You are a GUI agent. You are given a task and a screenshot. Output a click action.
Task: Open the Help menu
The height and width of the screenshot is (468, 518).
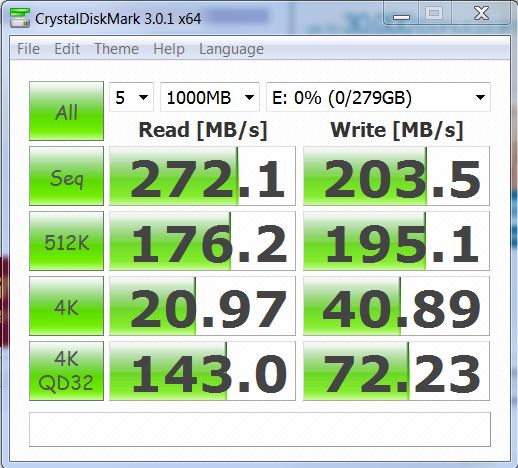point(169,49)
